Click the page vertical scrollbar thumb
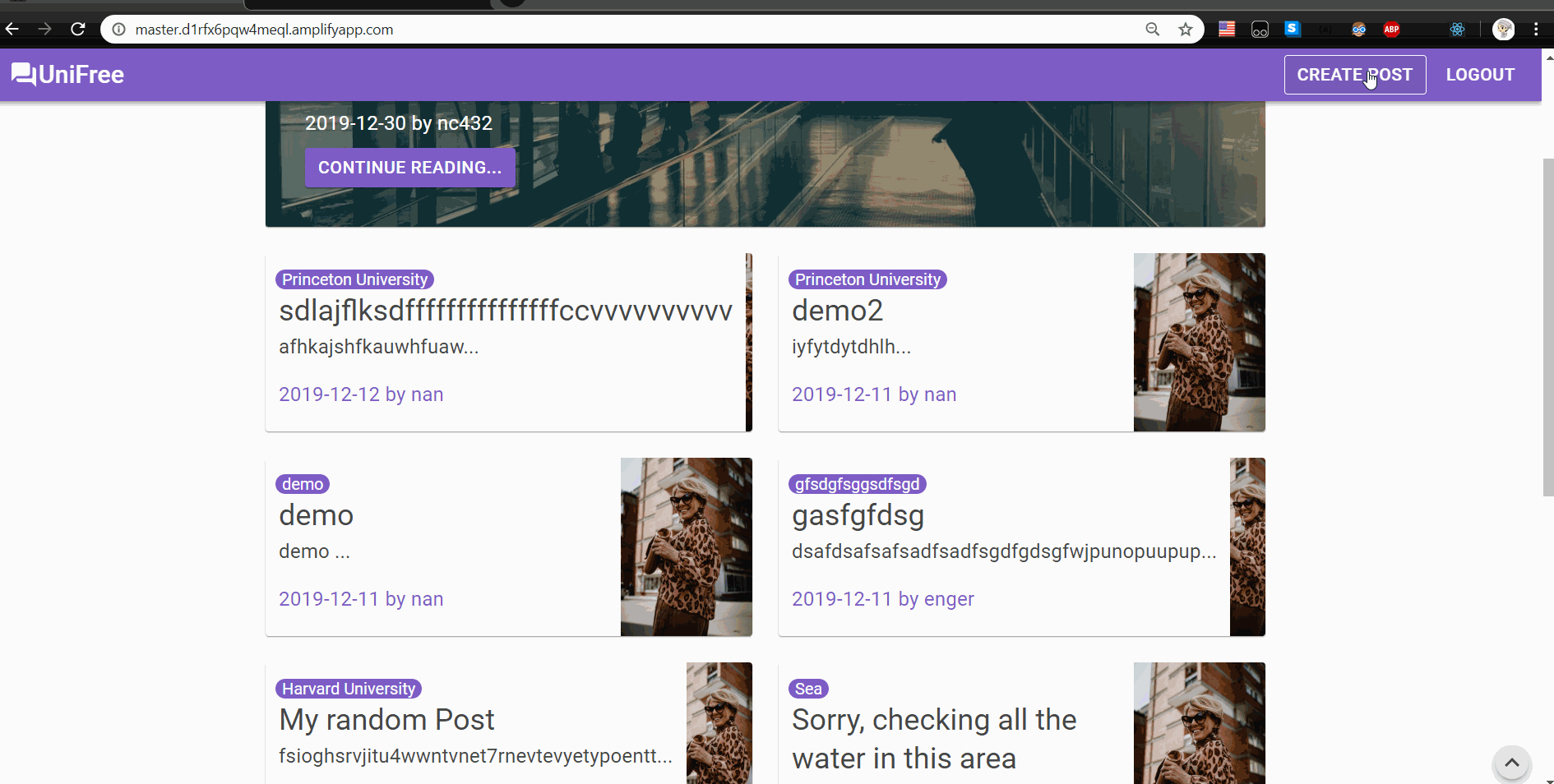This screenshot has height=784, width=1554. (x=1548, y=327)
